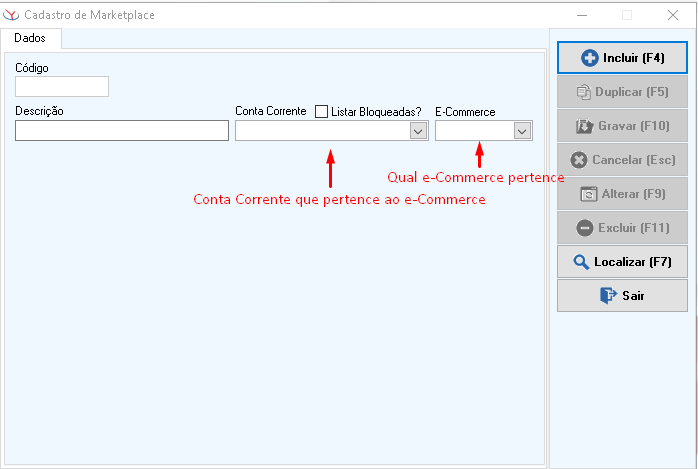Expand the E-Commerce dropdown arrow
Viewport: 698px width, 469px height.
522,131
